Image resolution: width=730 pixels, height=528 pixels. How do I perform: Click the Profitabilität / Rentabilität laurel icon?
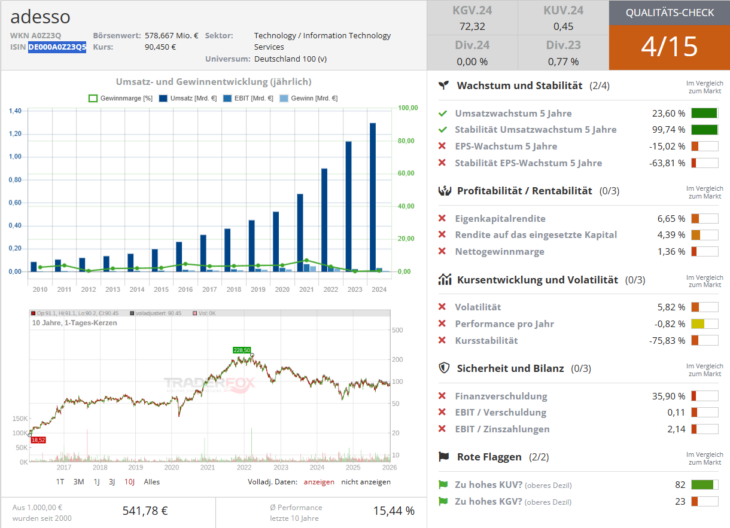[x=444, y=190]
